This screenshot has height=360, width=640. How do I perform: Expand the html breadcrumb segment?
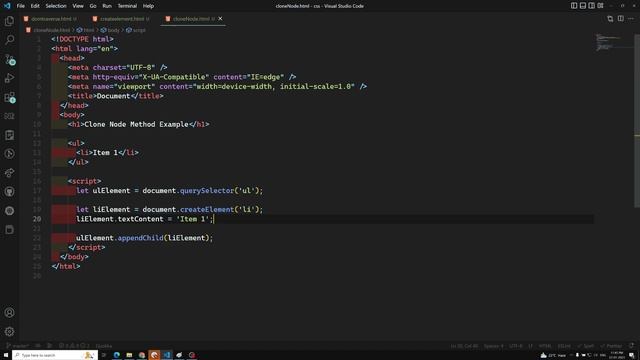[x=85, y=30]
